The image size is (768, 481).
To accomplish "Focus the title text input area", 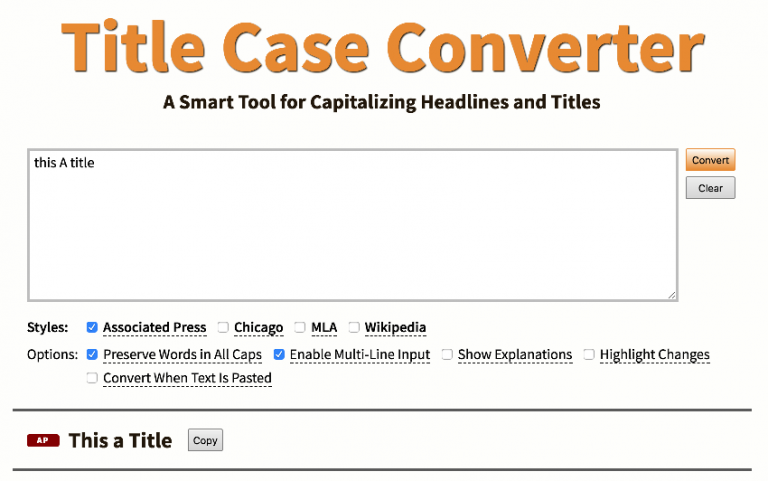I will pos(353,225).
